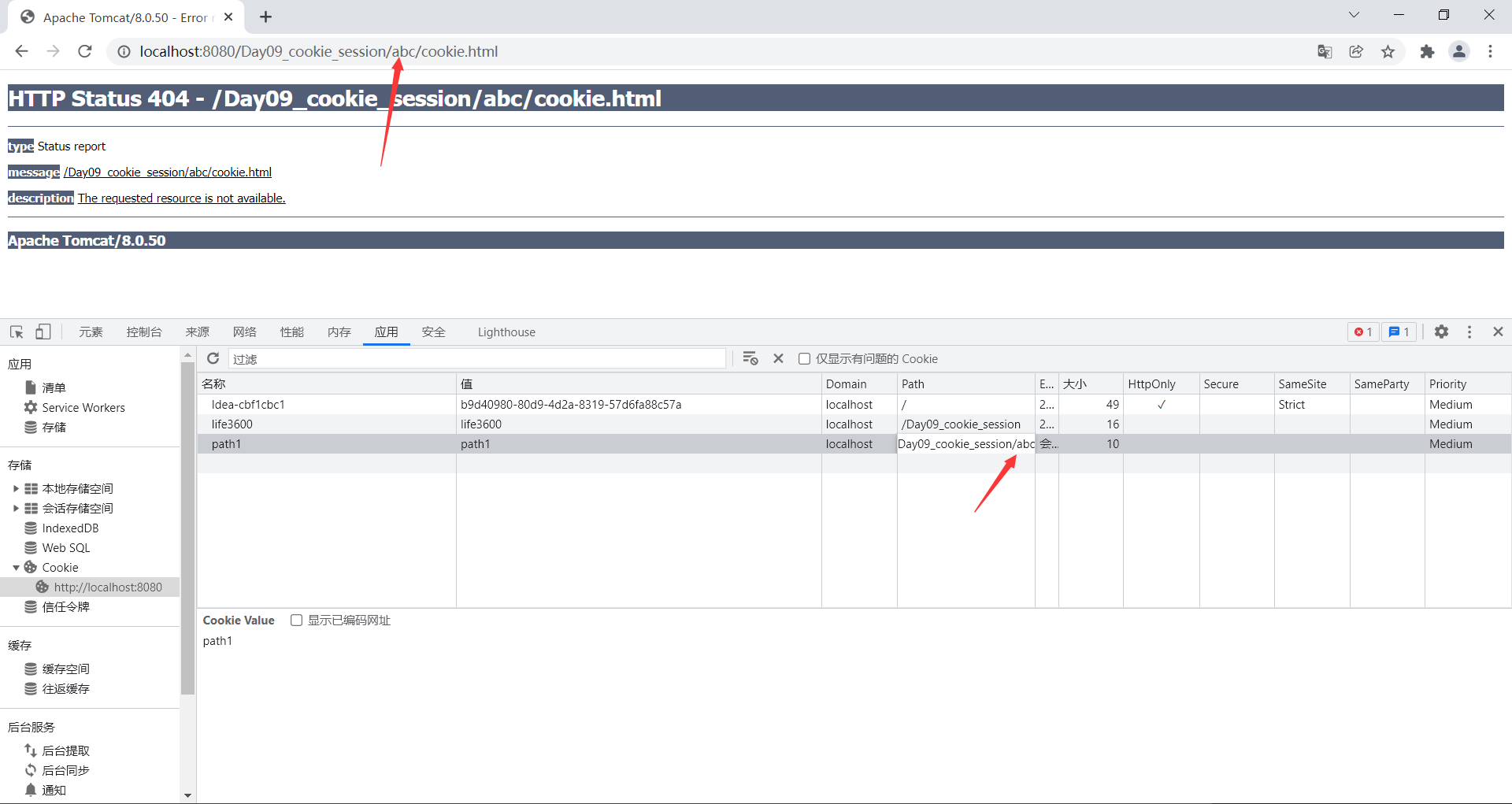Viewport: 1512px width, 804px height.
Task: Switch to the 来源 tab
Action: (198, 332)
